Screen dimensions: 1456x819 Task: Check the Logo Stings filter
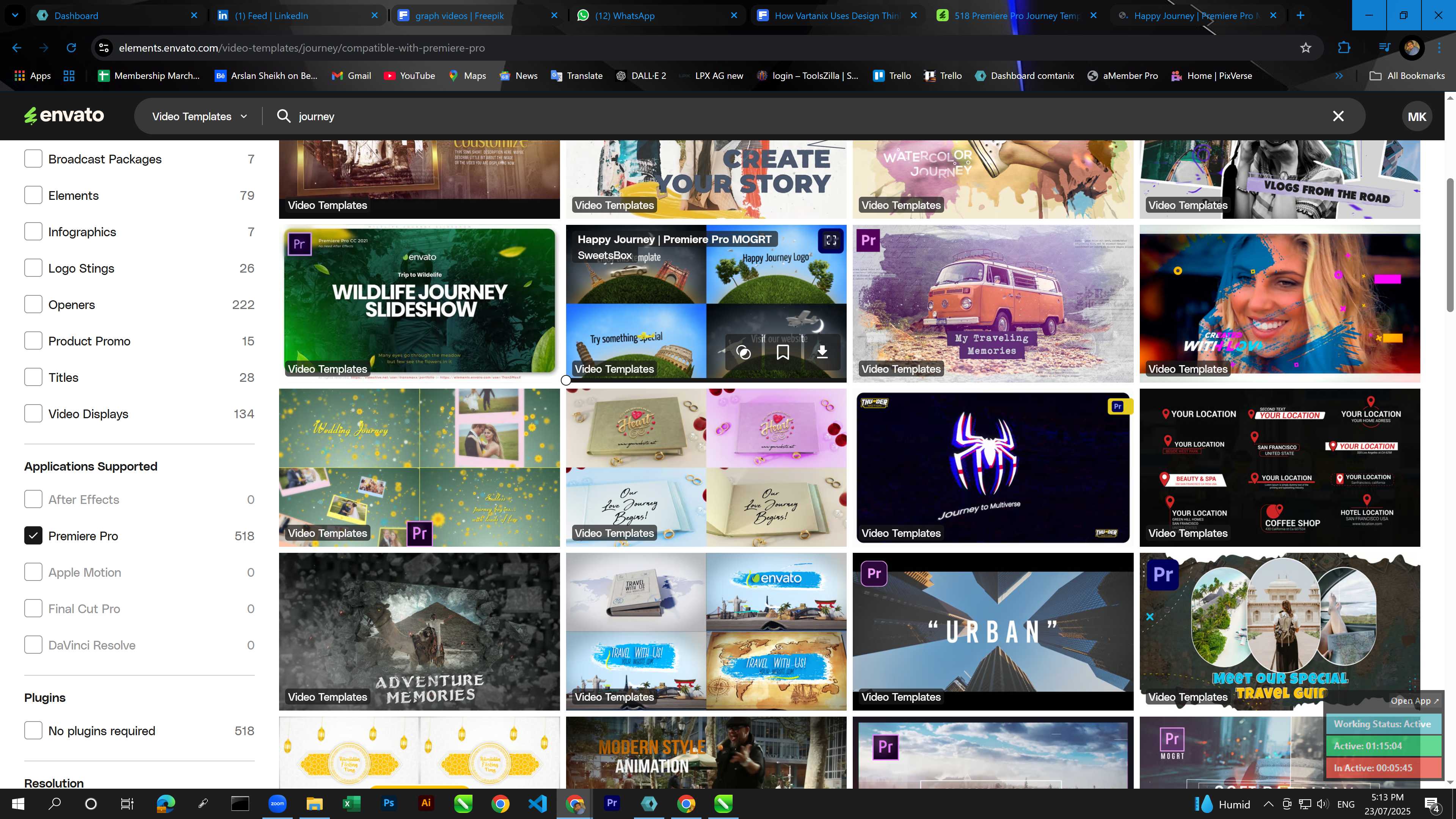pos(33,268)
